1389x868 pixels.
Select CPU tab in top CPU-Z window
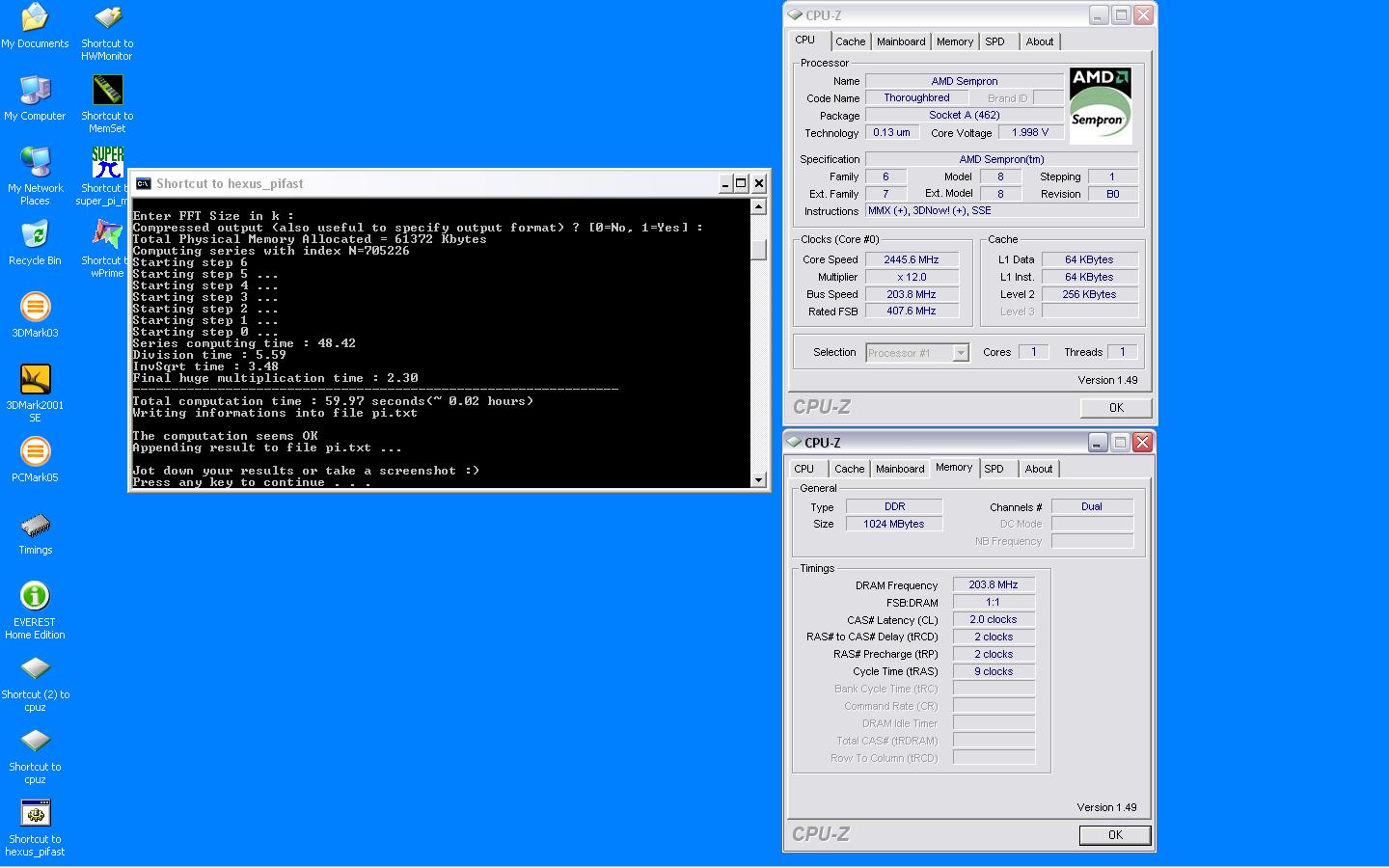coord(805,40)
